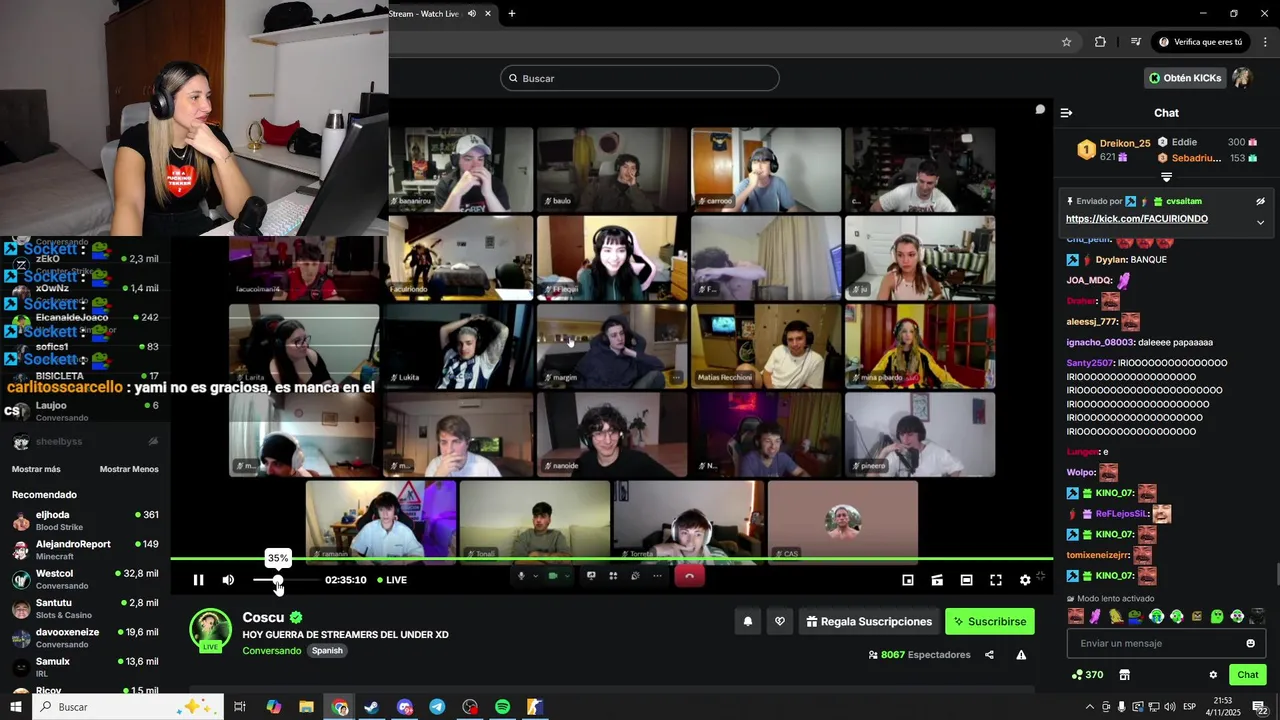
Task: Click Mostrar más in the sidebar
Action: pos(36,469)
